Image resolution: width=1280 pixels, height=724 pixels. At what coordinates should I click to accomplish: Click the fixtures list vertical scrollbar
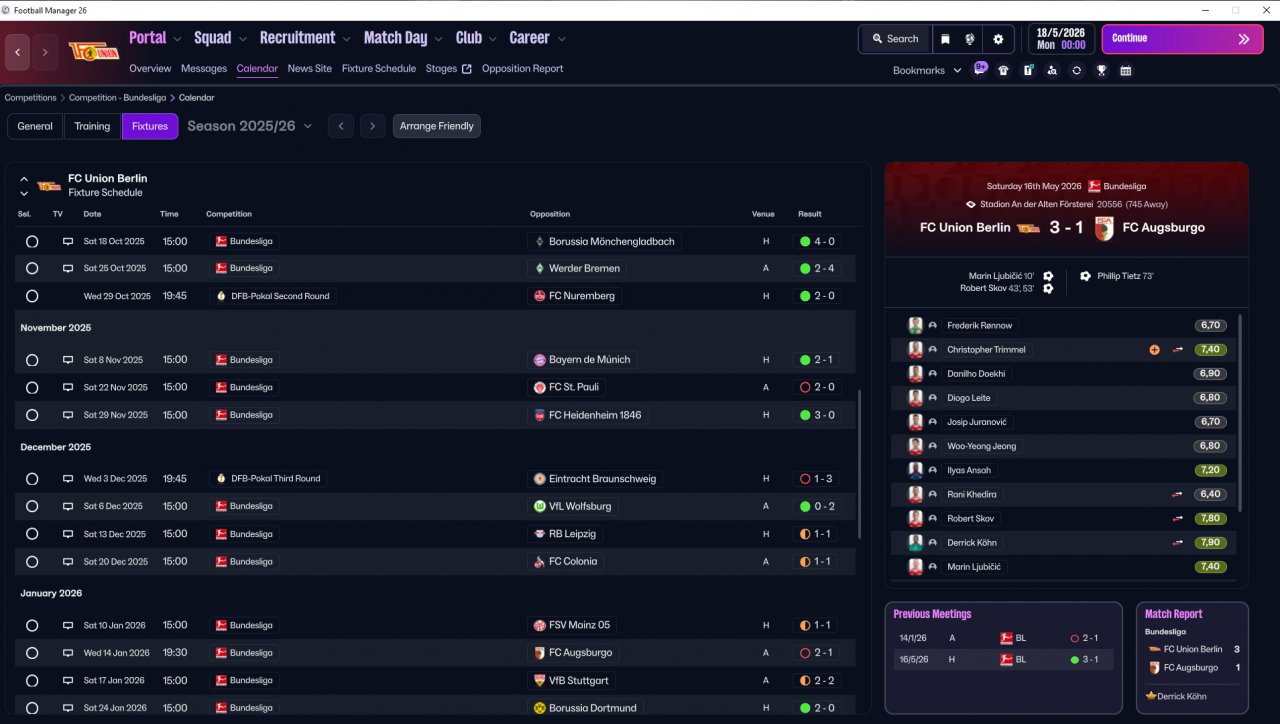pyautogui.click(x=859, y=465)
